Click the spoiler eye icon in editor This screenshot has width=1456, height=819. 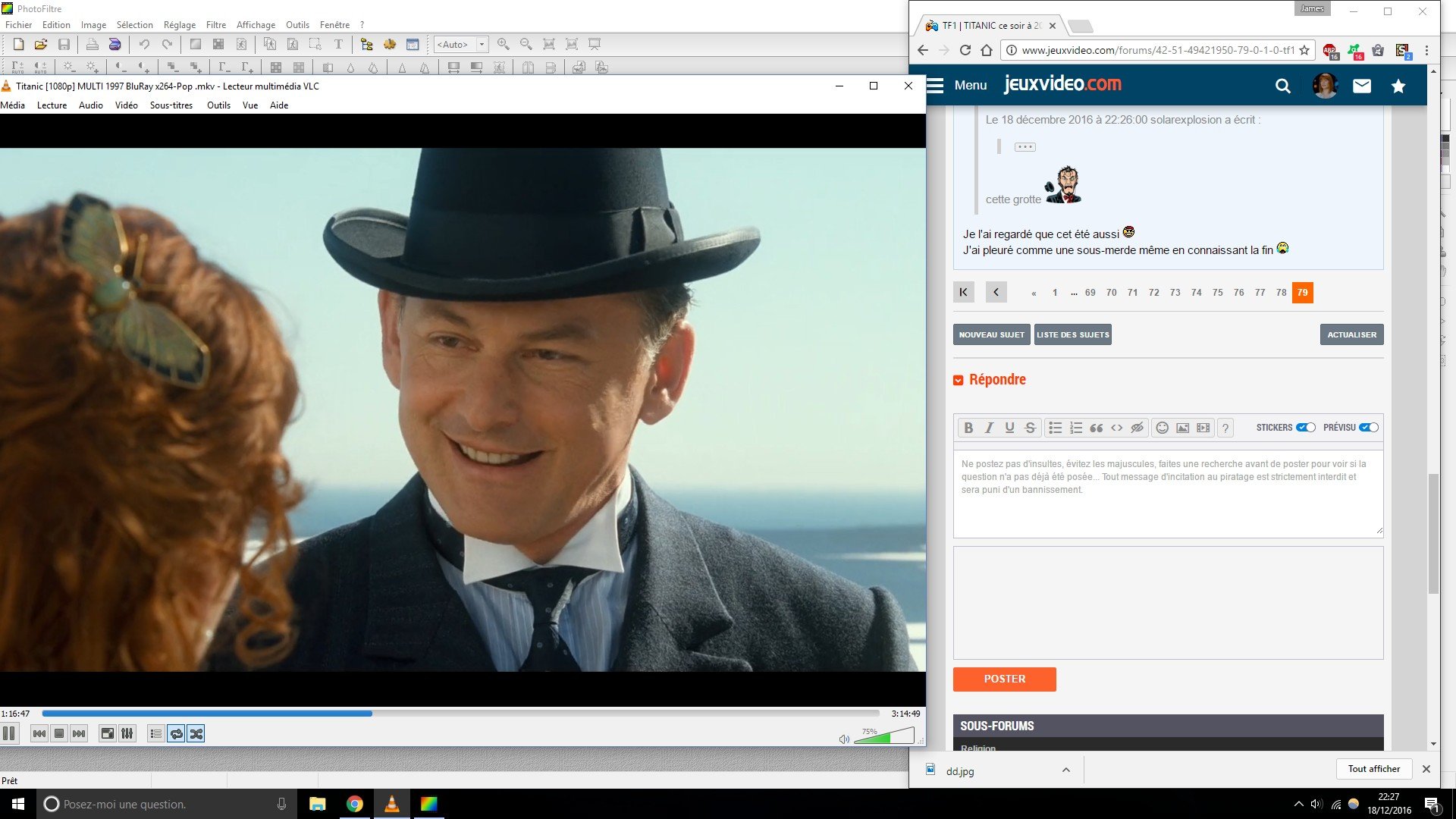(x=1137, y=428)
